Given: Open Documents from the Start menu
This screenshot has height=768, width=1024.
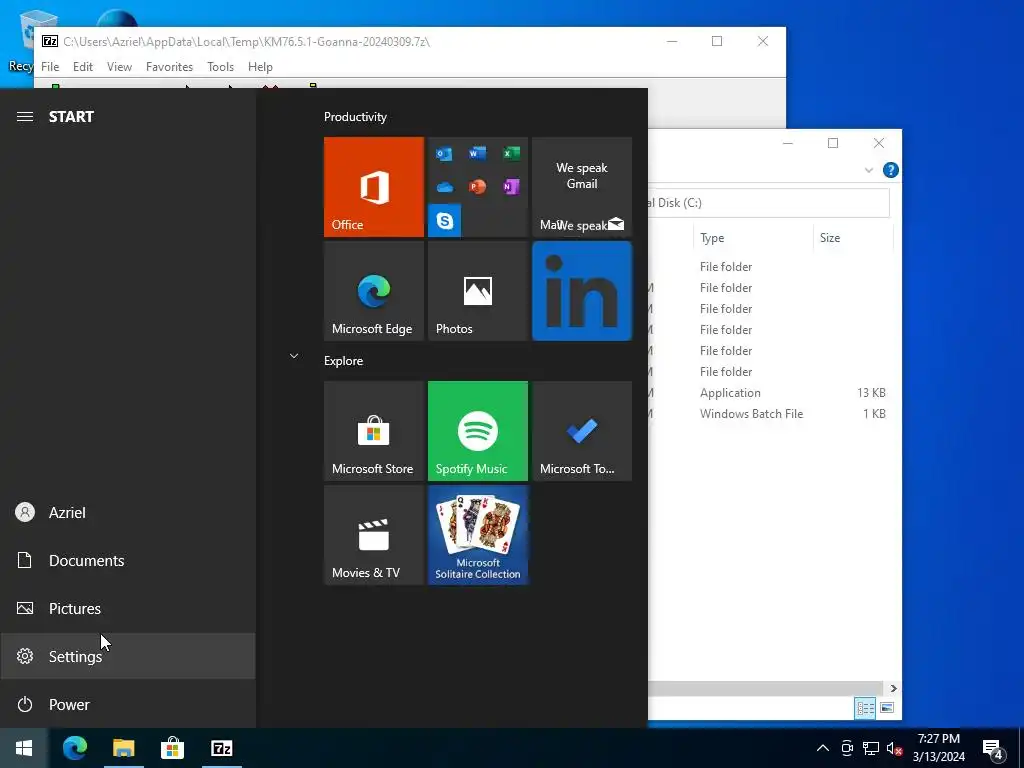Looking at the screenshot, I should click(x=127, y=560).
